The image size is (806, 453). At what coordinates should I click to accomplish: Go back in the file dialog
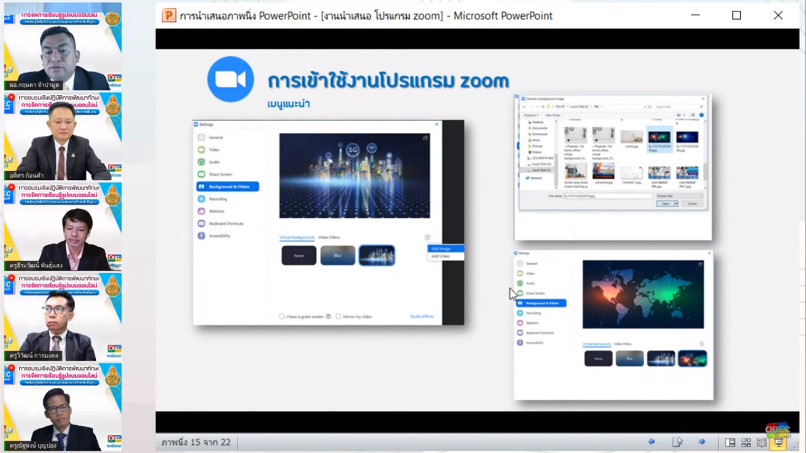click(x=524, y=106)
